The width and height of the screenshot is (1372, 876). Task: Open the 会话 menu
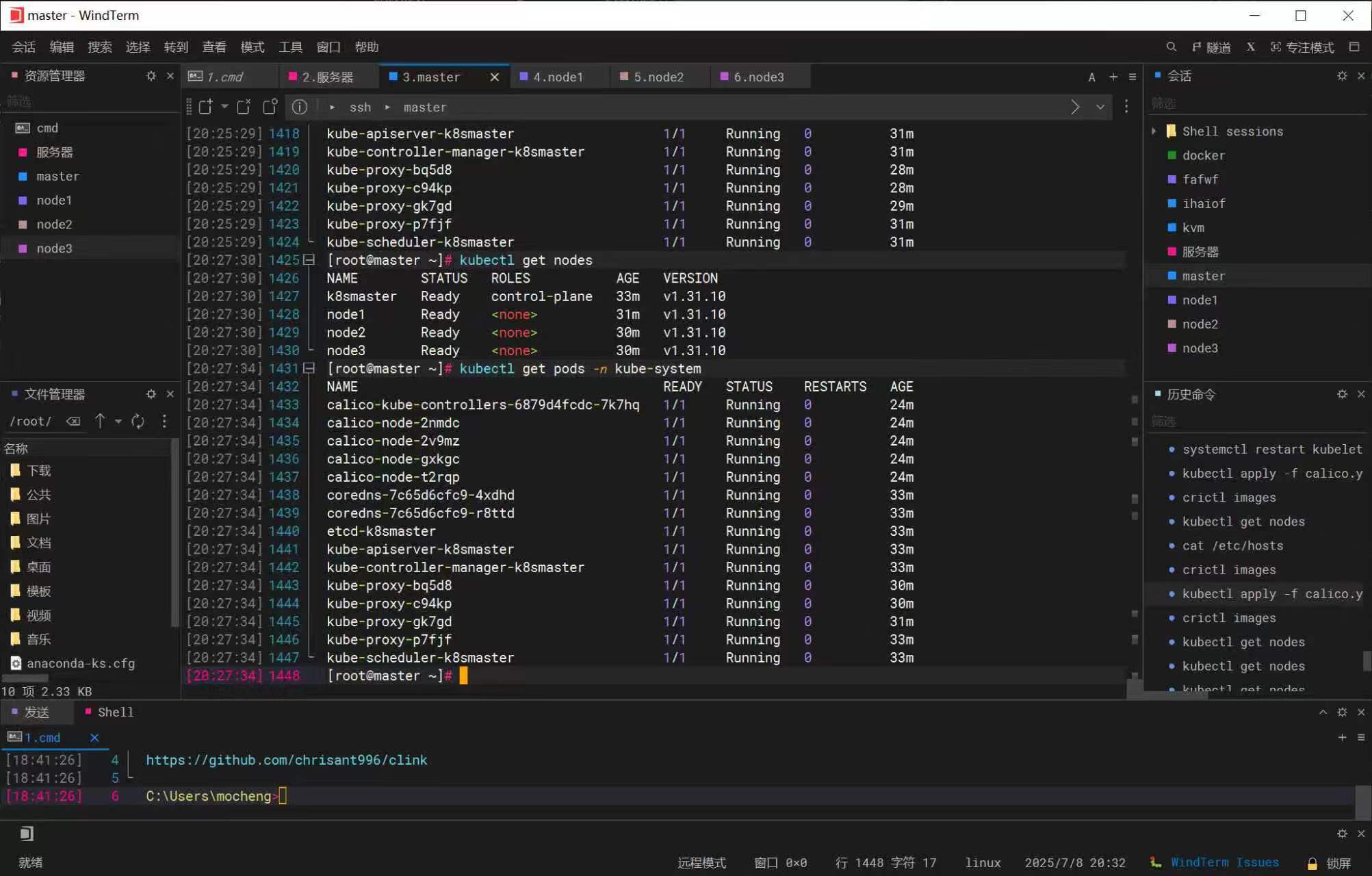click(23, 47)
